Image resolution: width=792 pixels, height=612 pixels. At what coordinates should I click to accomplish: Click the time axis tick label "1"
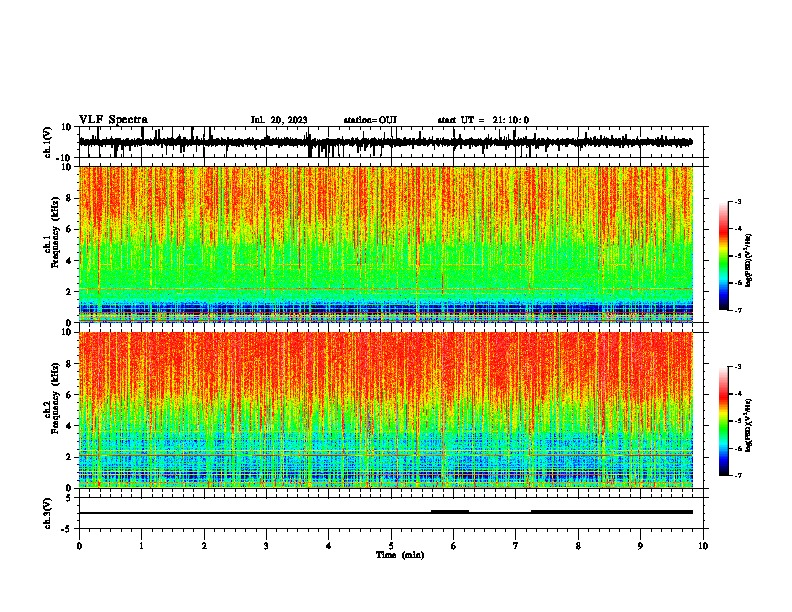point(141,546)
